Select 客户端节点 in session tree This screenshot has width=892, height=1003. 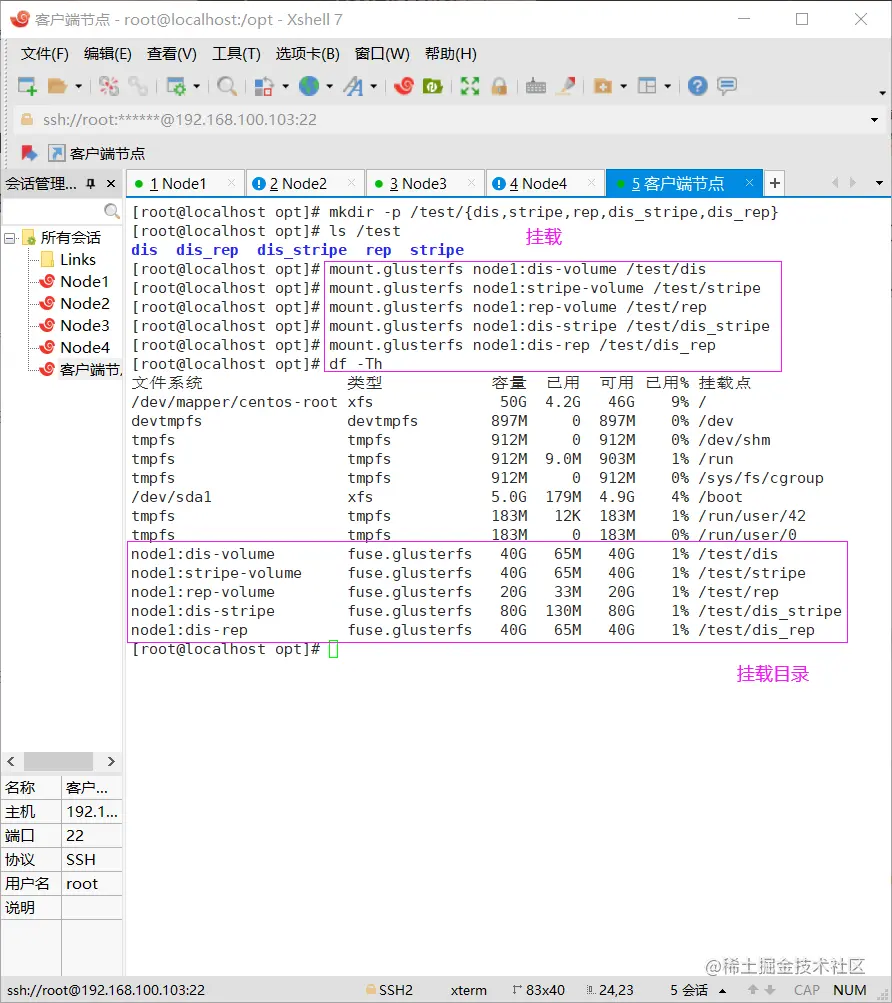coord(90,370)
